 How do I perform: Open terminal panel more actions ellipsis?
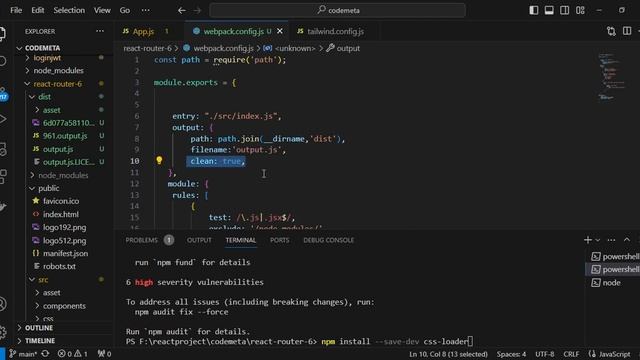611,240
